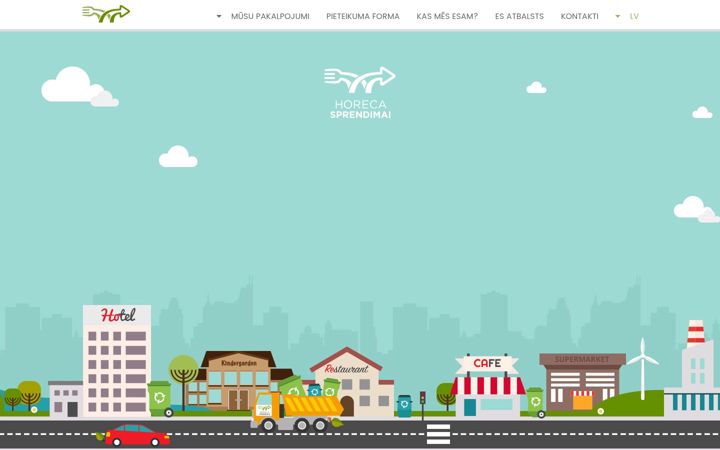Click the green recycling bin near Hotel
The image size is (720, 450).
click(160, 398)
